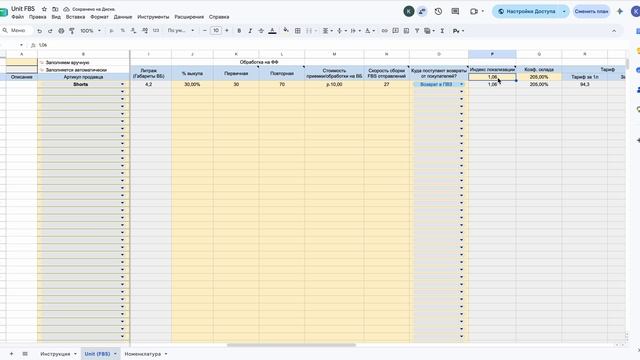This screenshot has height=360, width=640.
Task: Open the all sheets list icon
Action: 25,354
